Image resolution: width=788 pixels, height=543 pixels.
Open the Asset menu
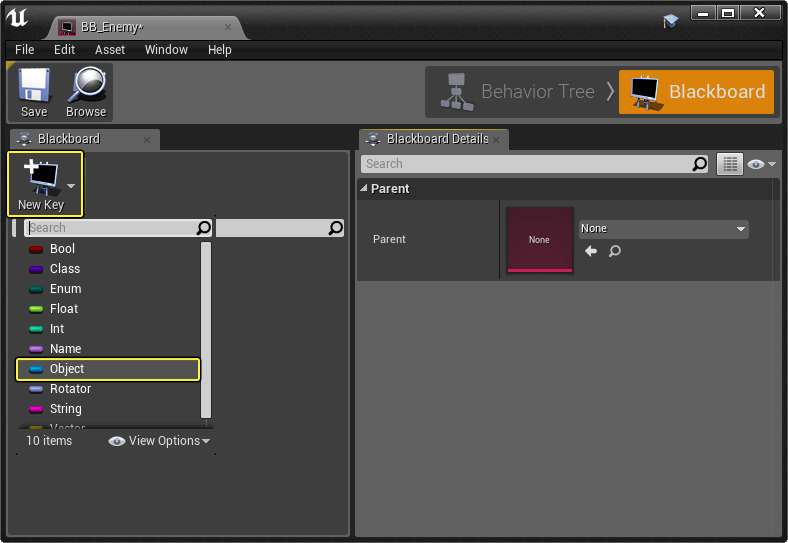pyautogui.click(x=110, y=50)
